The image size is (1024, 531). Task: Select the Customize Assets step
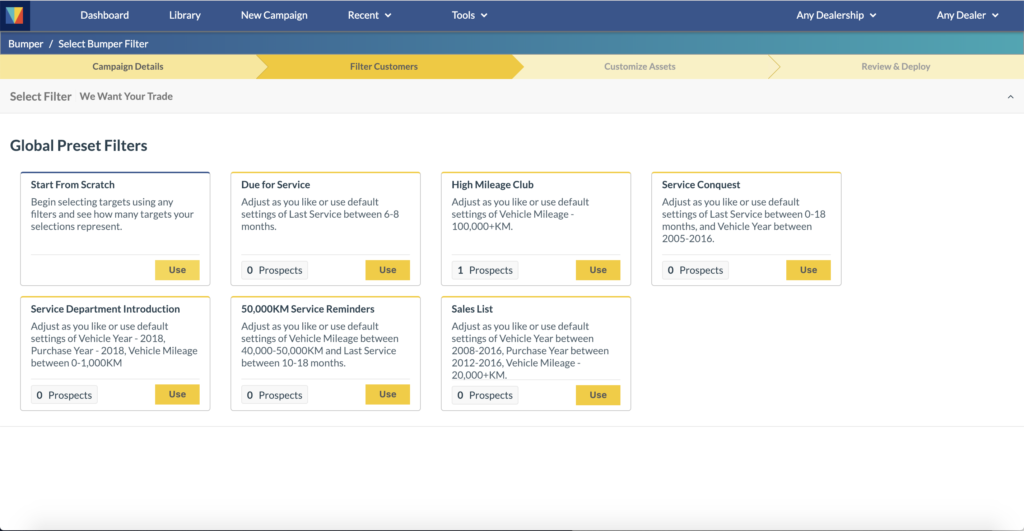[639, 67]
